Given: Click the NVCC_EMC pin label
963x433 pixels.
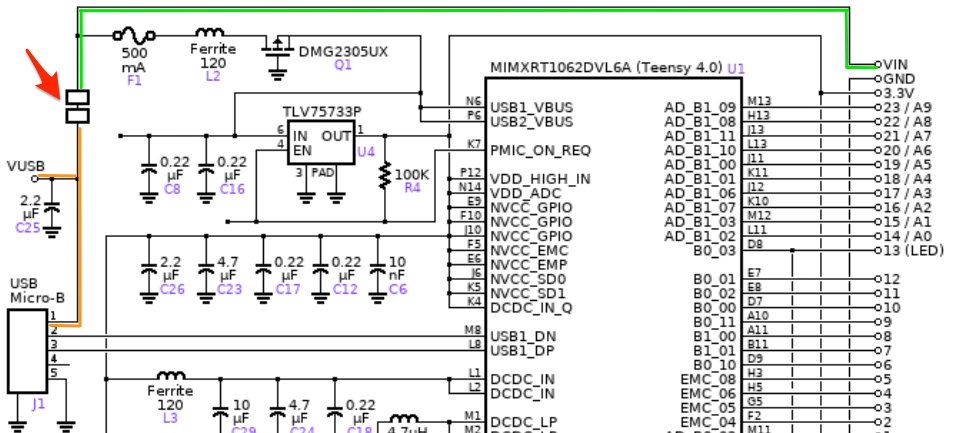Looking at the screenshot, I should coord(529,251).
